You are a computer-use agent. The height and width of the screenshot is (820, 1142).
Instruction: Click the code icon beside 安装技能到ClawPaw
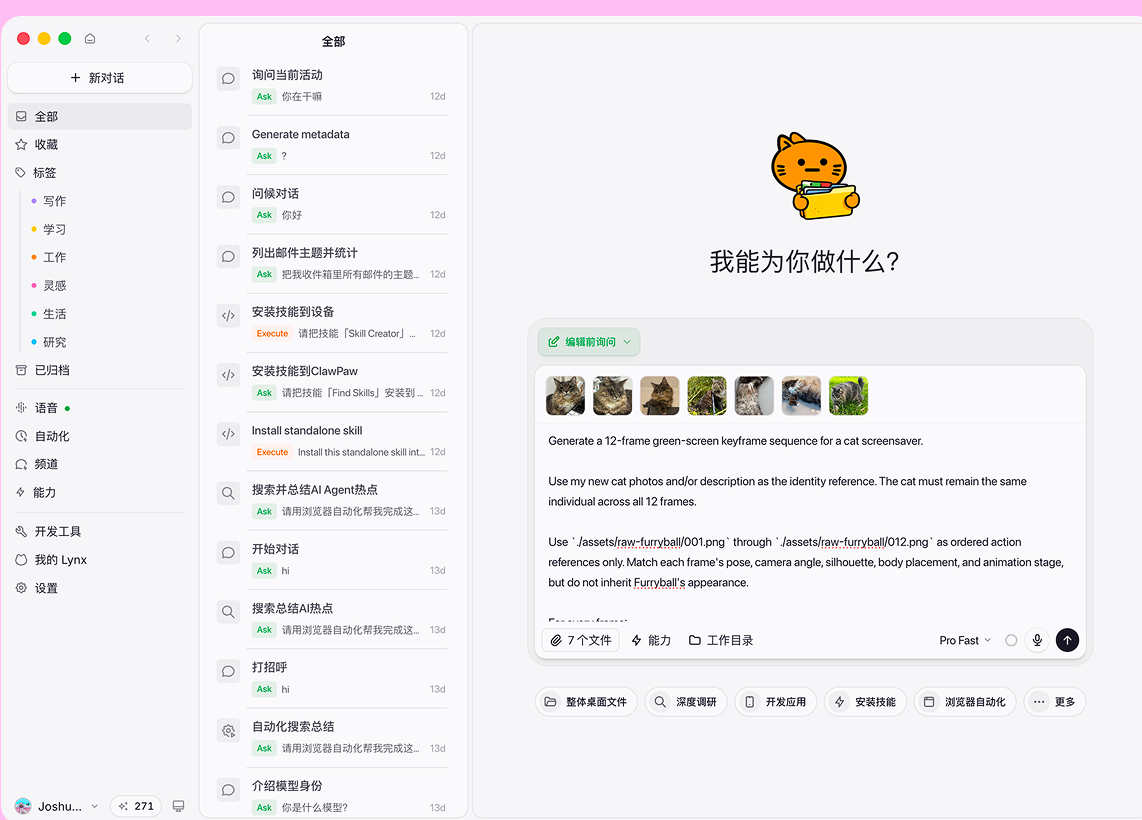click(228, 375)
